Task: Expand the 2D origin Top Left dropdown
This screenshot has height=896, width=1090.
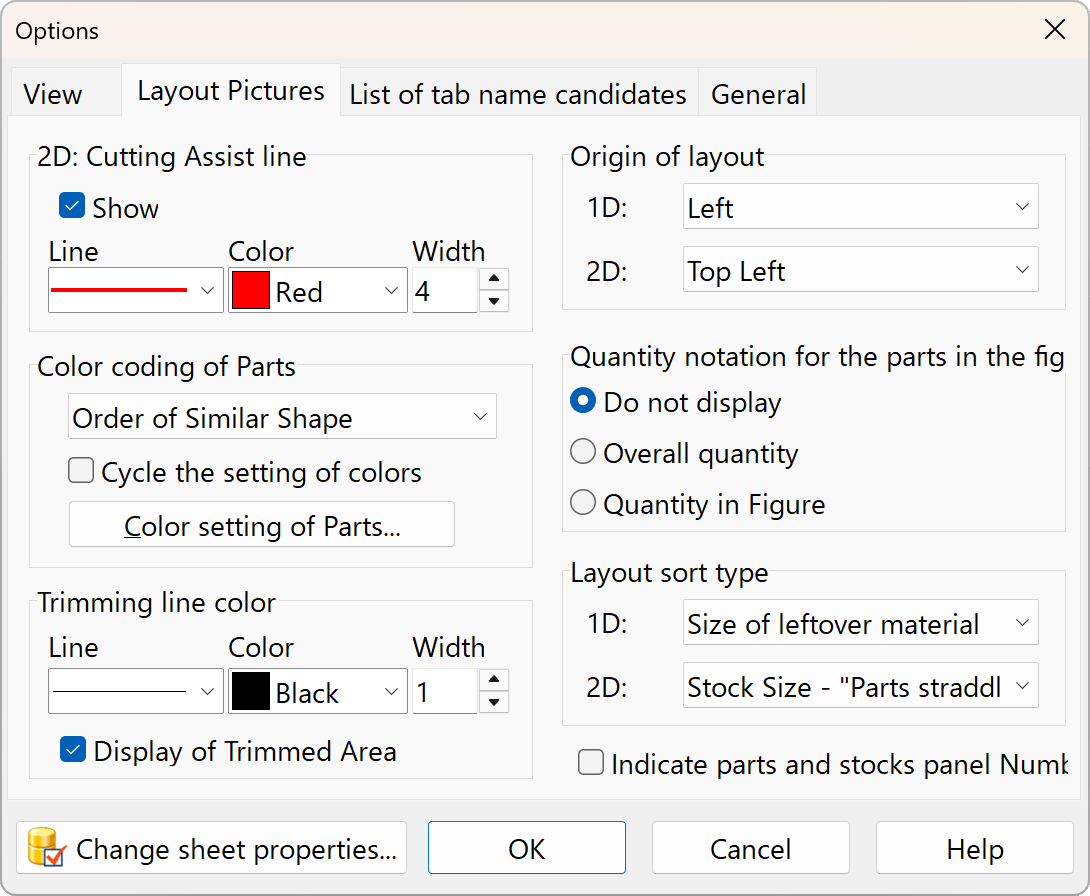Action: click(860, 270)
